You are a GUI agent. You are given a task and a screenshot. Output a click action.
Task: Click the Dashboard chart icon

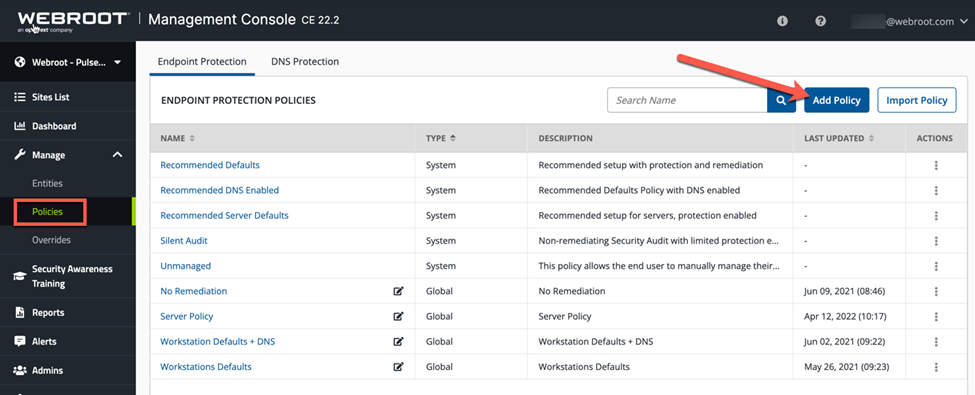point(19,126)
